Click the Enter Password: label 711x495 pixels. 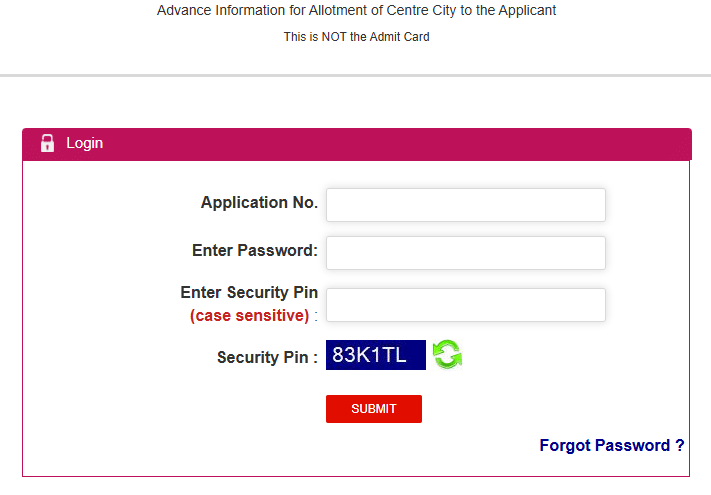[254, 250]
